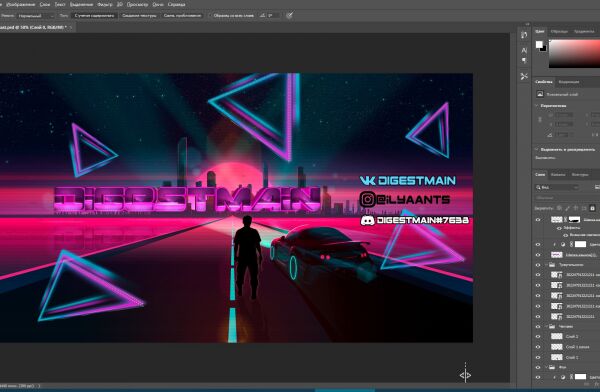The image size is (600, 392).
Task: Click the mask link chain on the top layer
Action: pos(566,219)
